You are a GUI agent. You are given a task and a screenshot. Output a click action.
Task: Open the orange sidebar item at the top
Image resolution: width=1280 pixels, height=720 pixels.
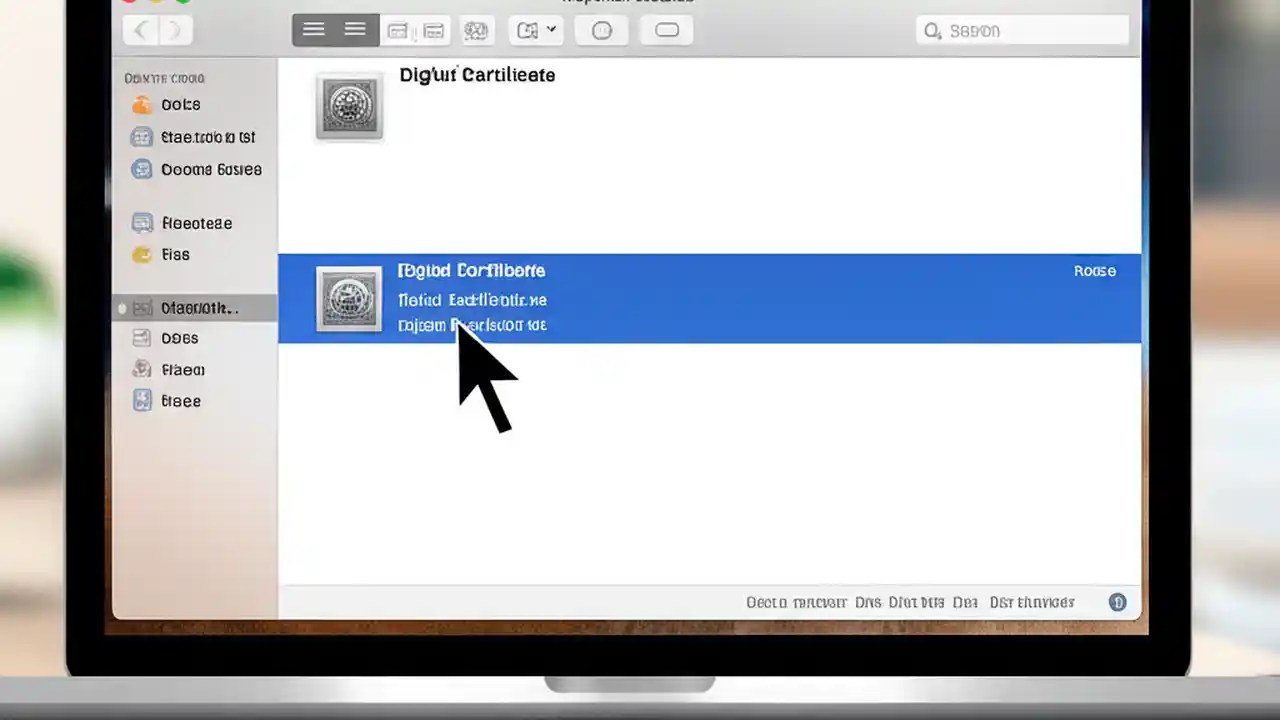tap(180, 104)
